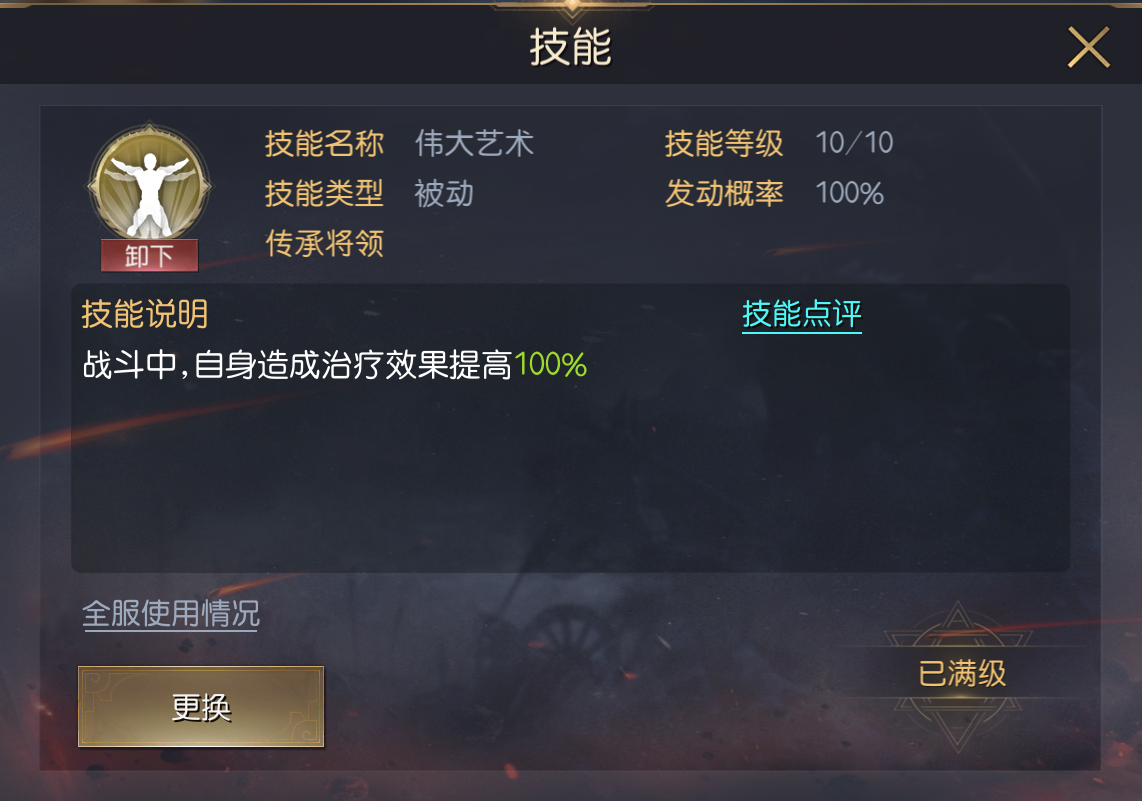This screenshot has height=801, width=1142.
Task: Click the skill description text line
Action: click(x=334, y=365)
